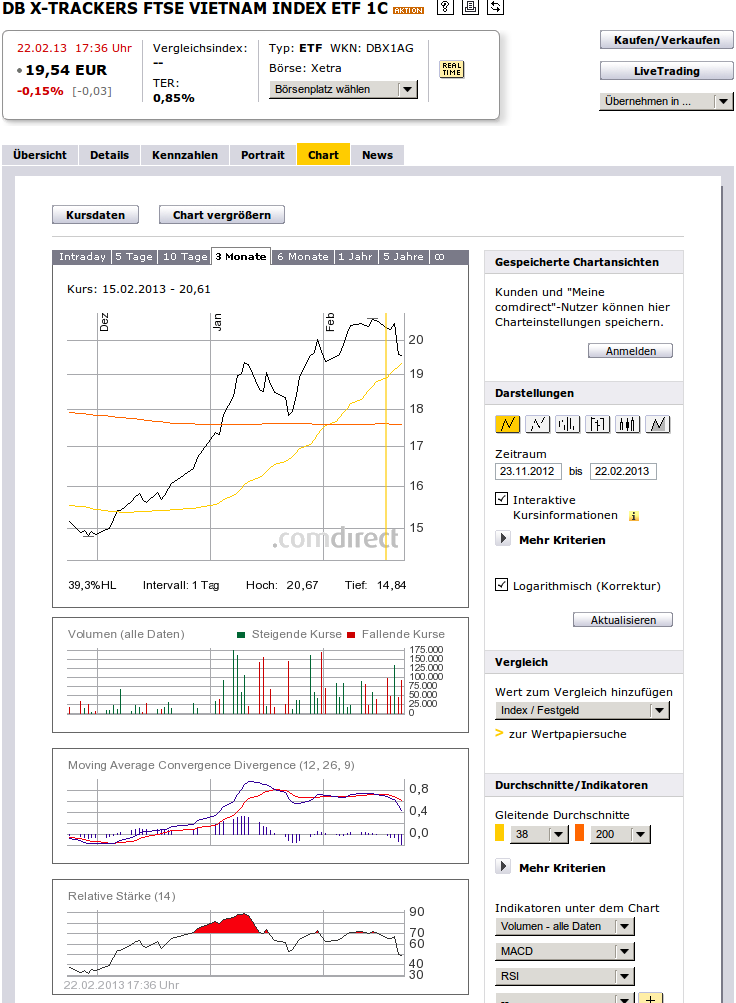Click the orange 200-day average color swatch

pyautogui.click(x=579, y=833)
